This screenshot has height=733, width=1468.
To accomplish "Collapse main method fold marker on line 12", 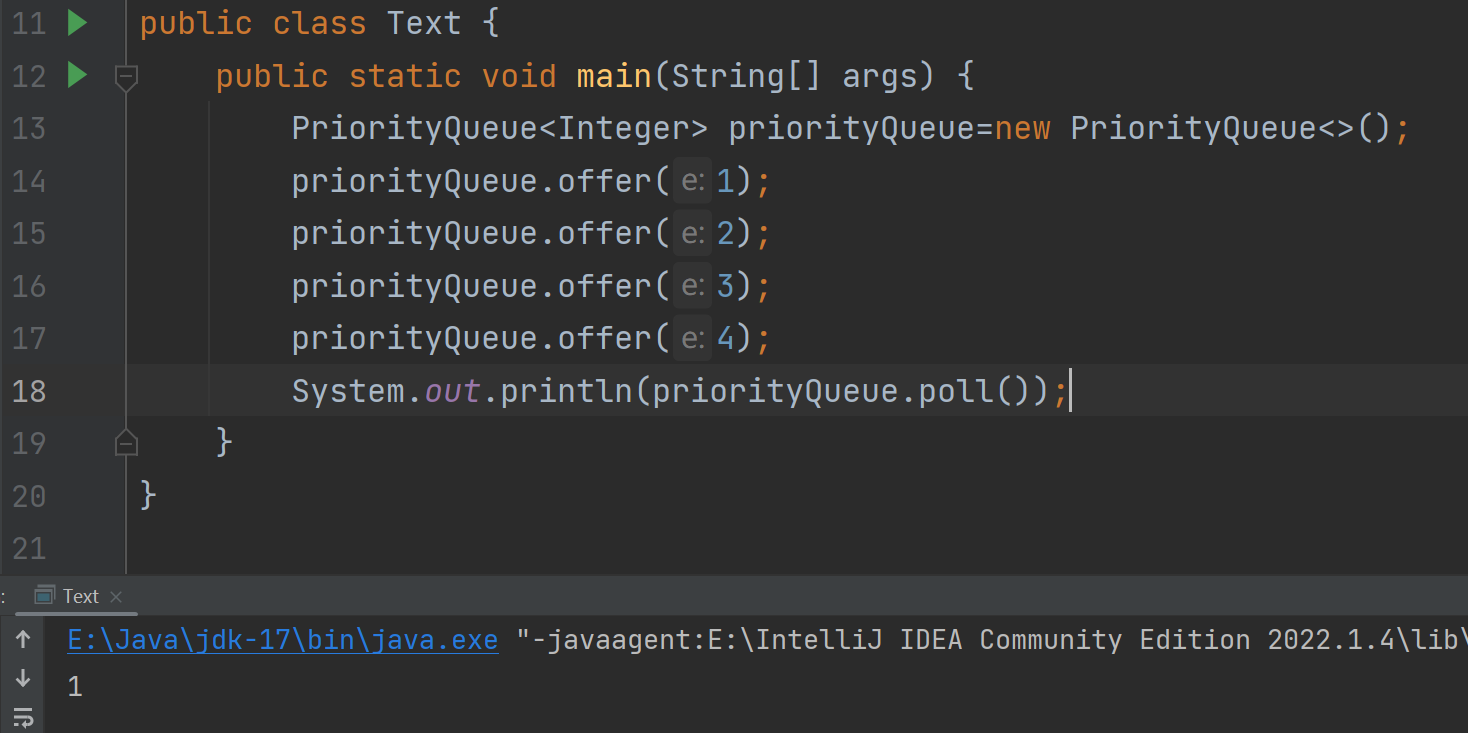I will [126, 76].
